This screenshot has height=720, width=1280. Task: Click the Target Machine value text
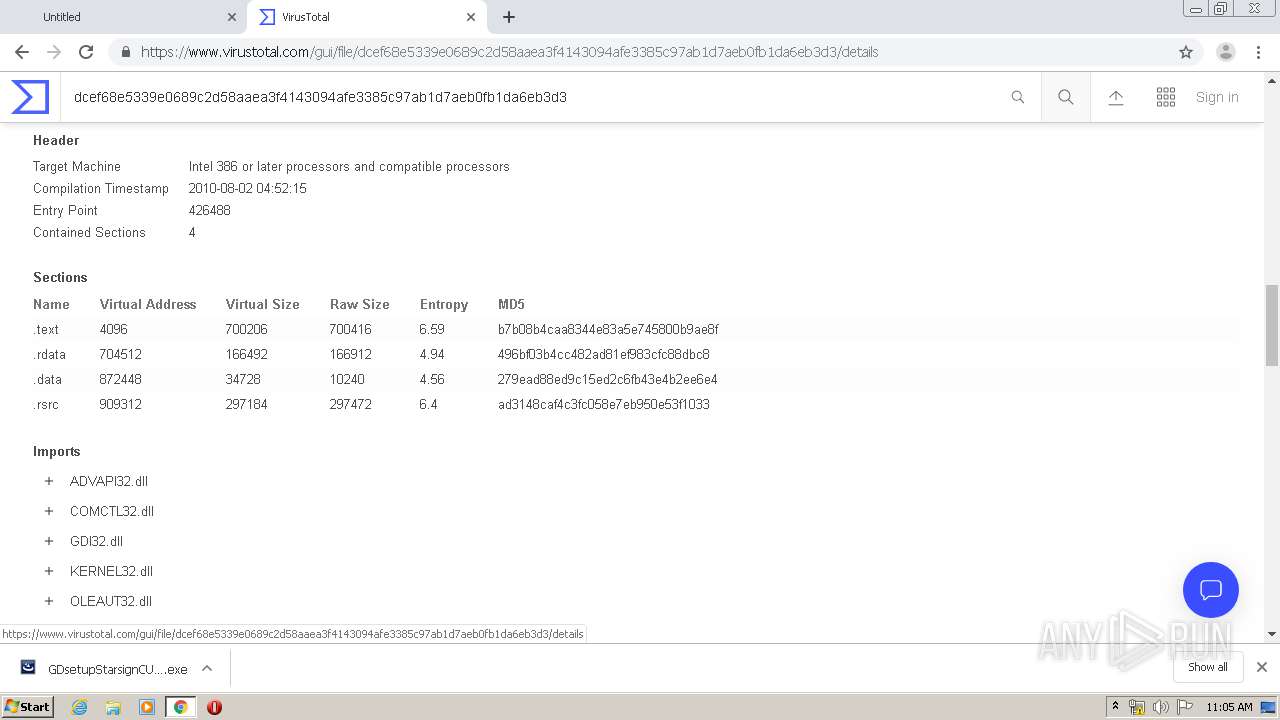(x=349, y=166)
